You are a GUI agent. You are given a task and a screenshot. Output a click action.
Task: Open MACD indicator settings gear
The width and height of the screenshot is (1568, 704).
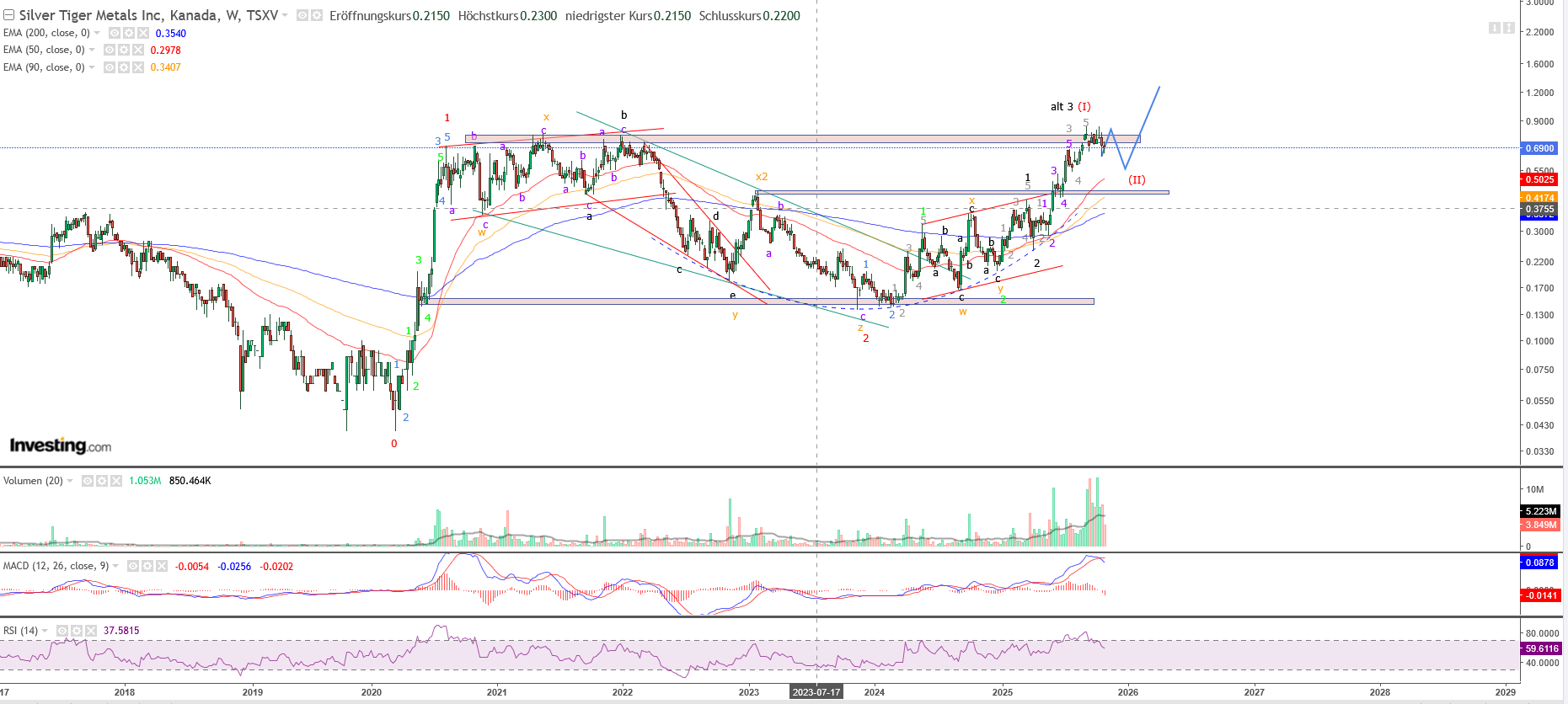[147, 566]
